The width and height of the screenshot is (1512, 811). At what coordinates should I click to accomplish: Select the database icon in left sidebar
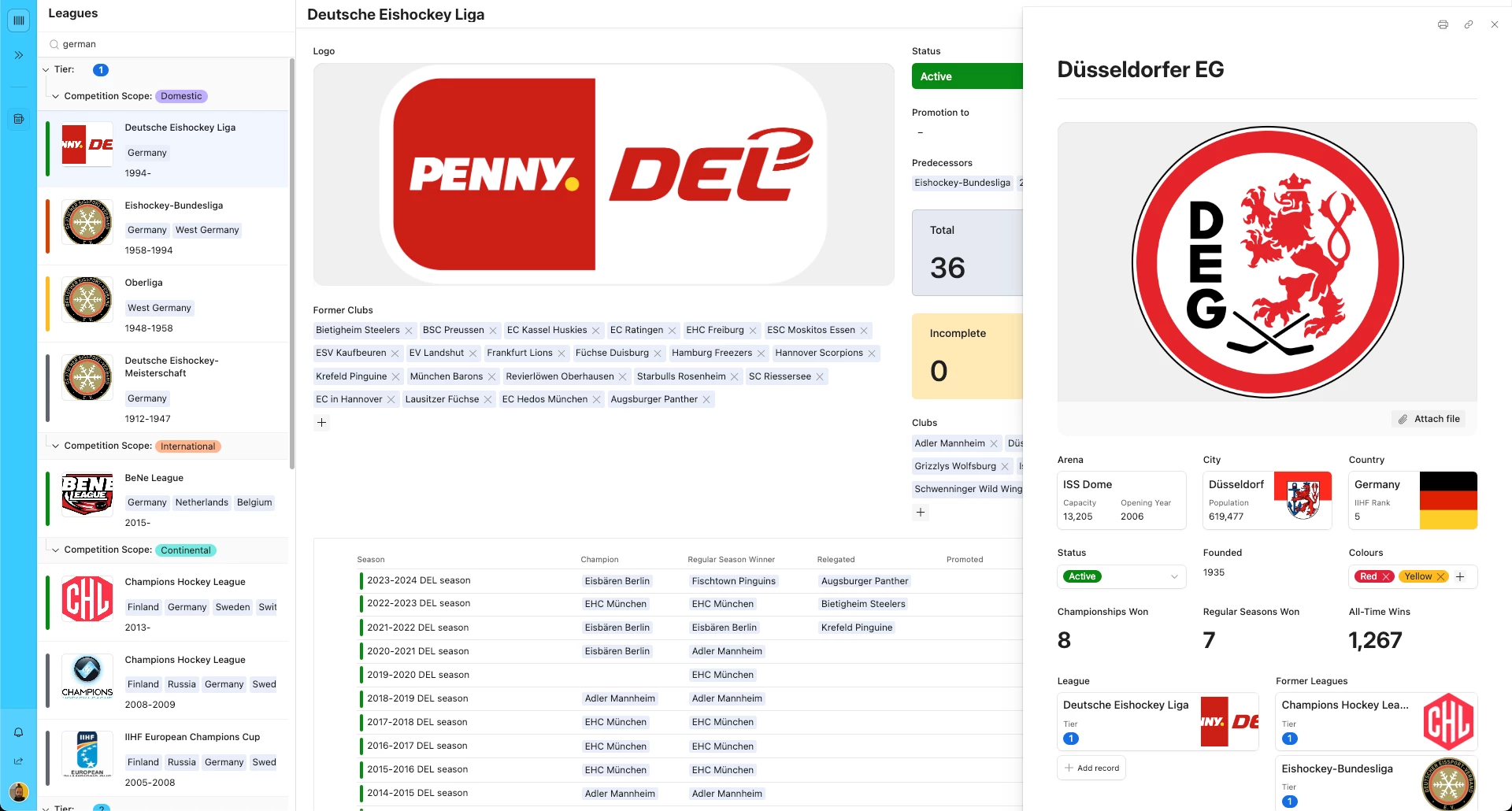pyautogui.click(x=19, y=119)
